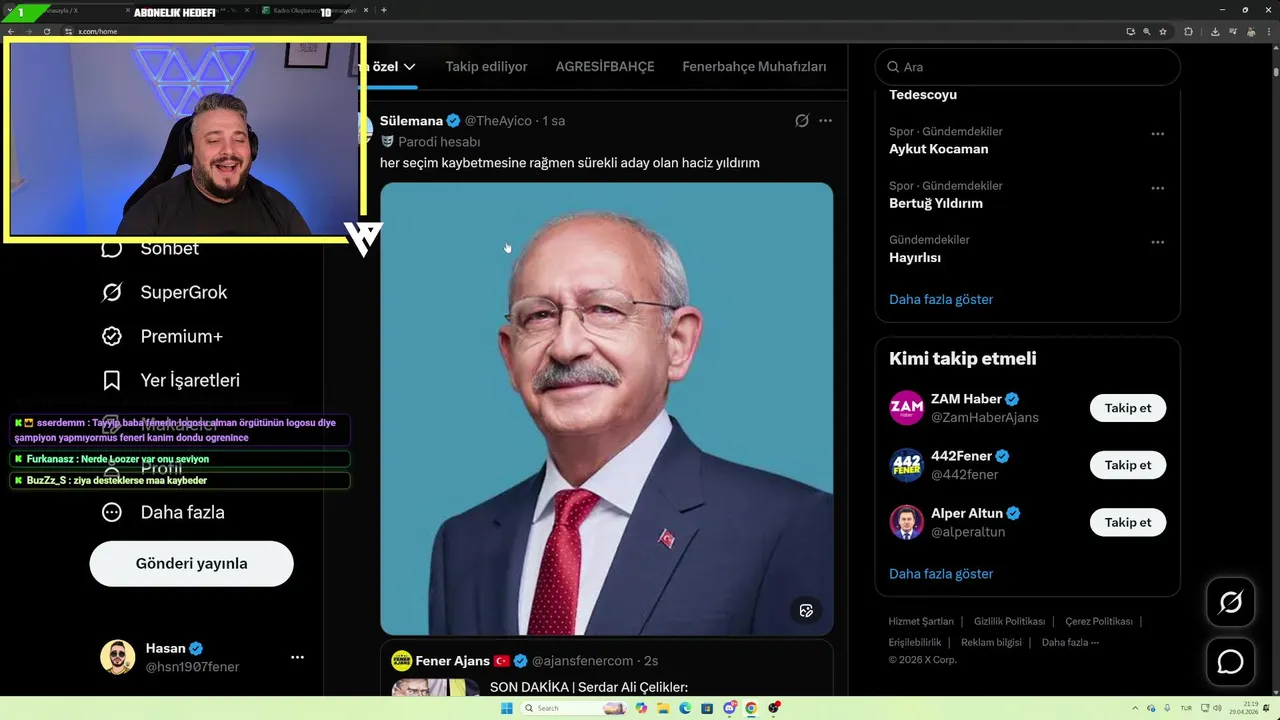Open a new browser tab with plus
The image size is (1280, 720).
[x=384, y=10]
